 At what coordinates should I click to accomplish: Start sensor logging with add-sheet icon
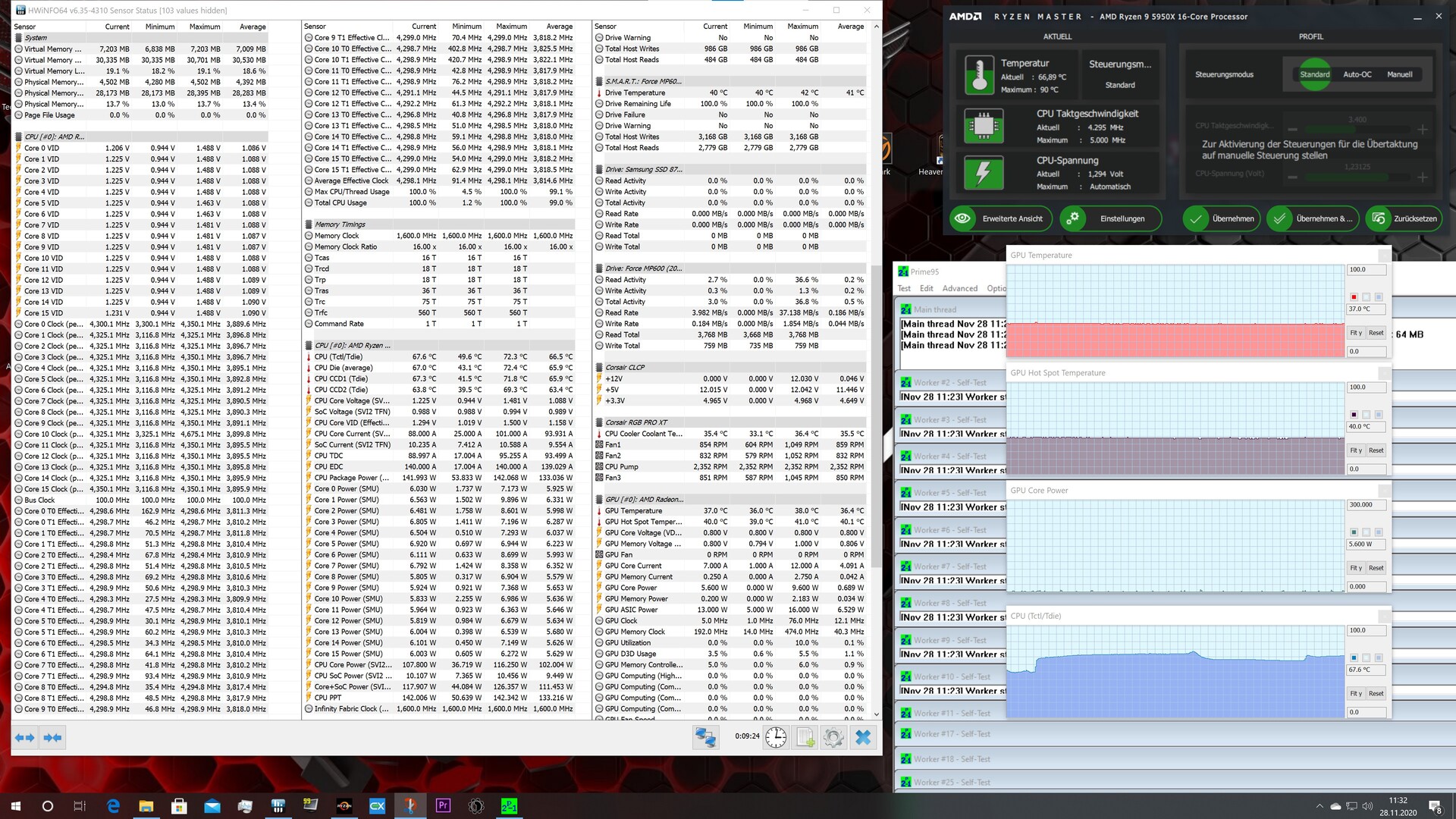click(805, 737)
